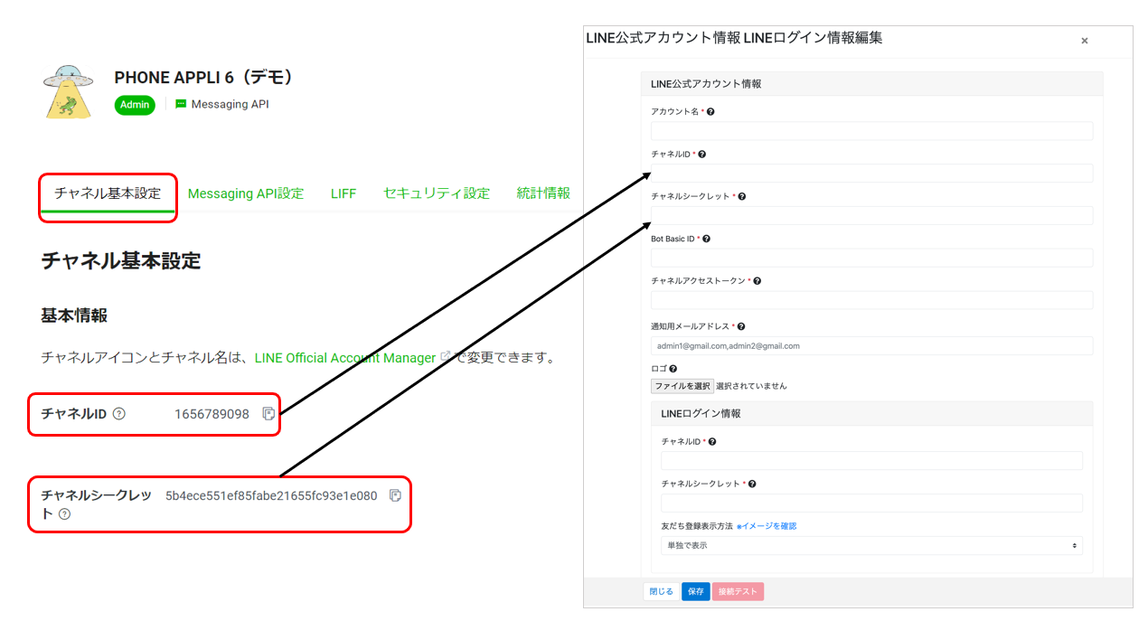1148x621 pixels.
Task: Open the LIFF tab
Action: point(343,193)
